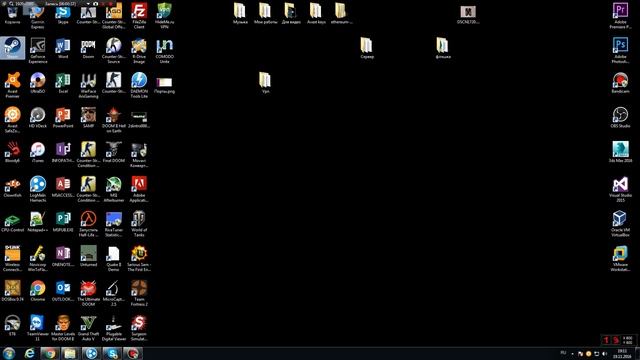Screen dimensions: 640x360
Task: Open Counter-Strike Source shortcut
Action: [114, 50]
